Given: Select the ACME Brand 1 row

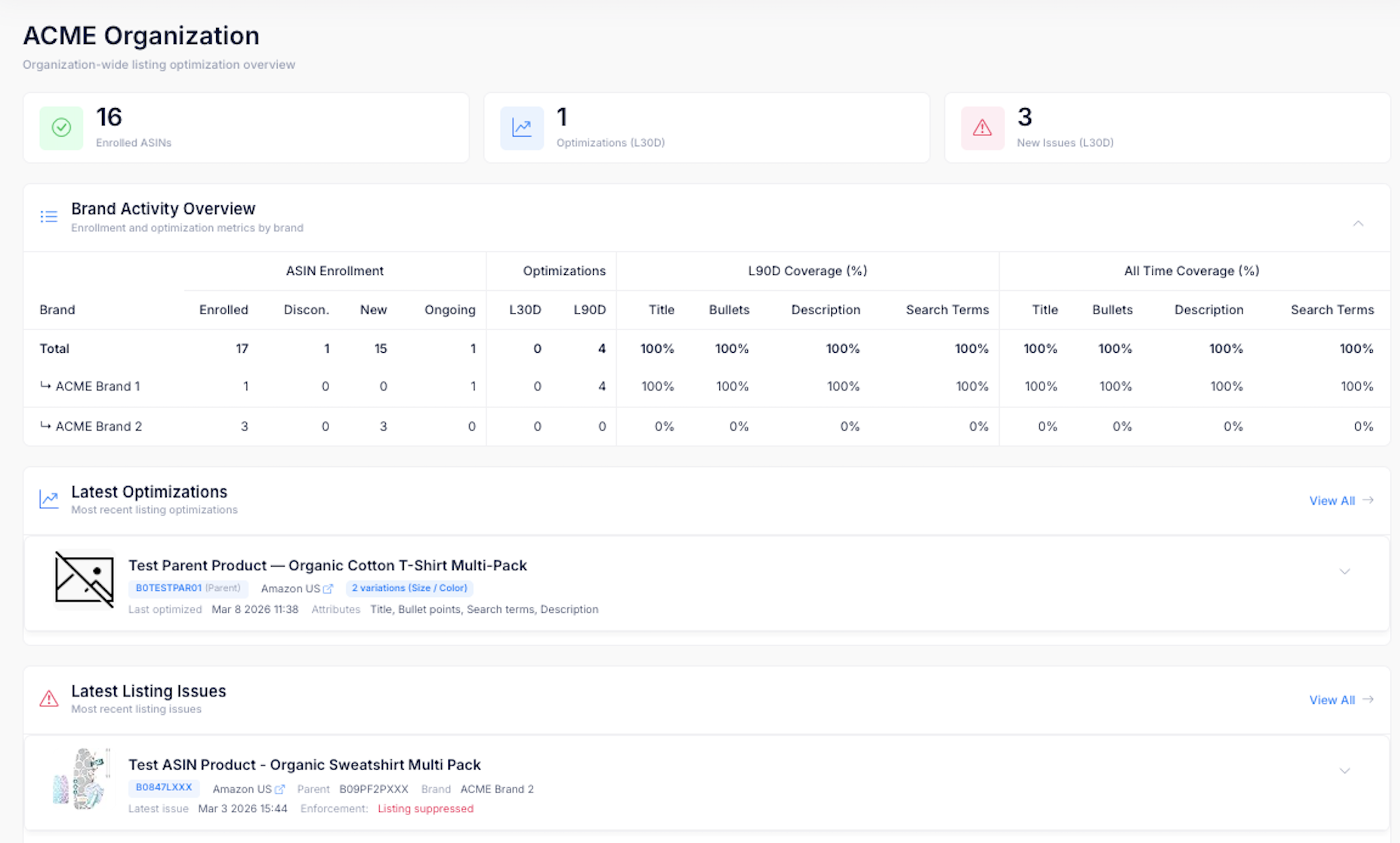Looking at the screenshot, I should 97,385.
